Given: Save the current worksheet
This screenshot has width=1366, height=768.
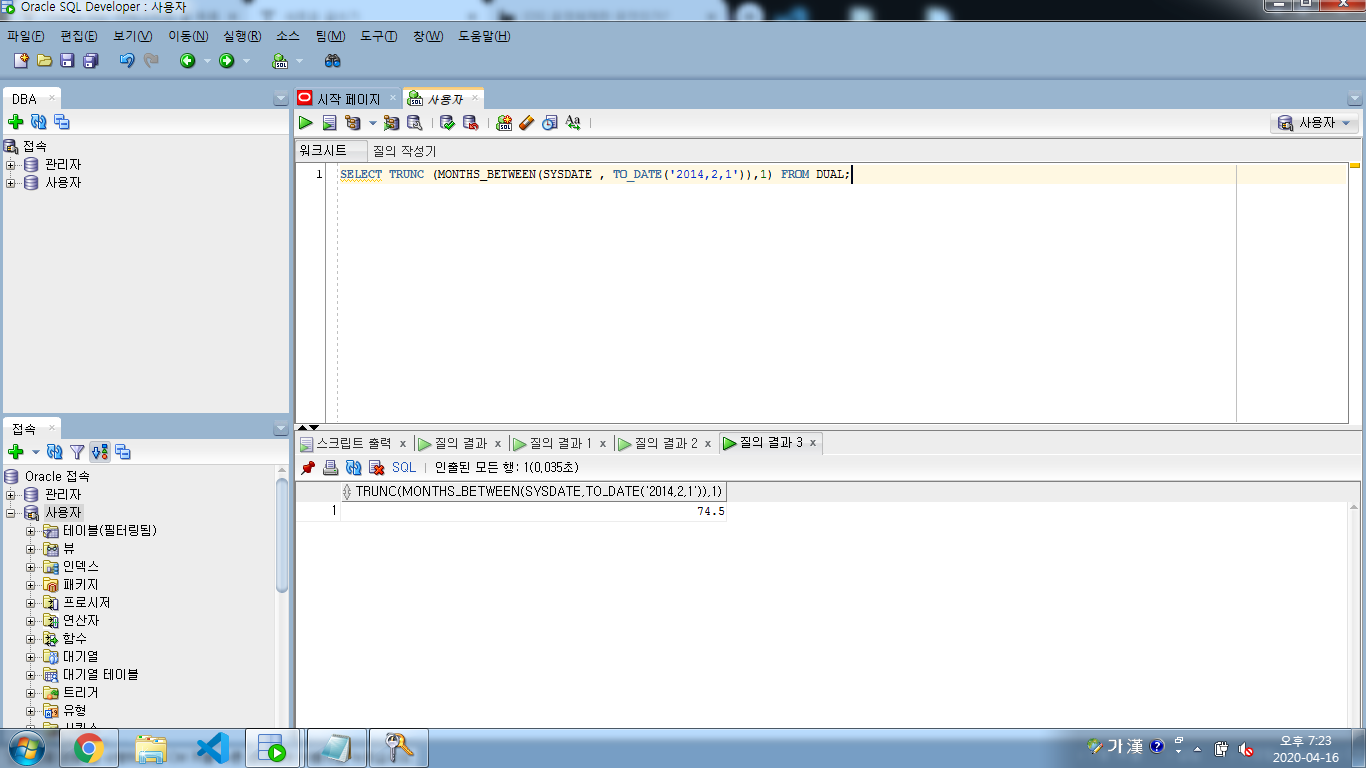Looking at the screenshot, I should tap(67, 61).
